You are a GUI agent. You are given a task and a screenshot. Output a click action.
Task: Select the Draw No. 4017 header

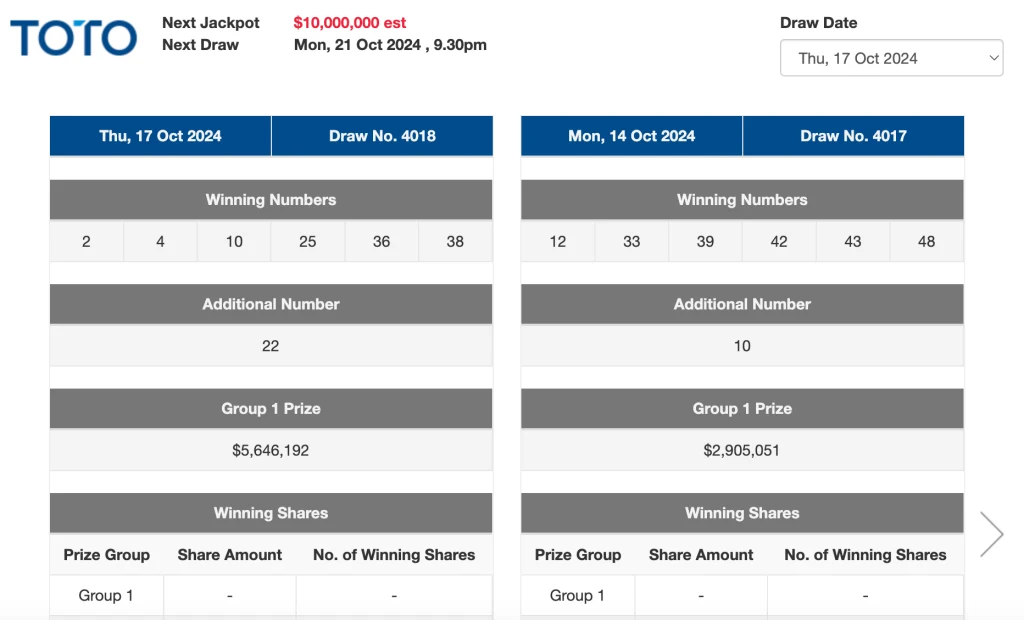853,136
